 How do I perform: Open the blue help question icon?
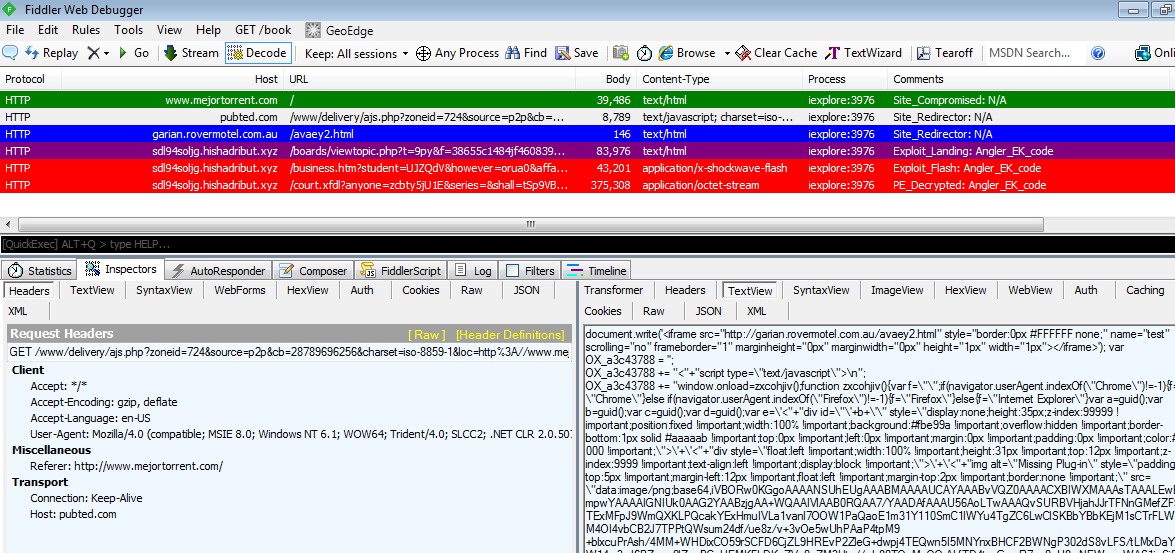click(1098, 53)
